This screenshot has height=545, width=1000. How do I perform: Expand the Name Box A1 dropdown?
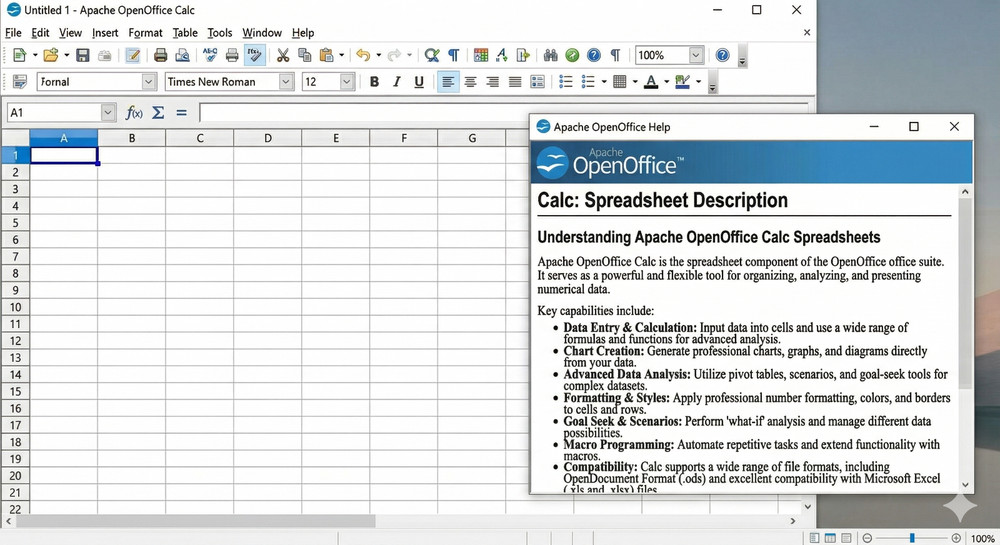click(108, 113)
